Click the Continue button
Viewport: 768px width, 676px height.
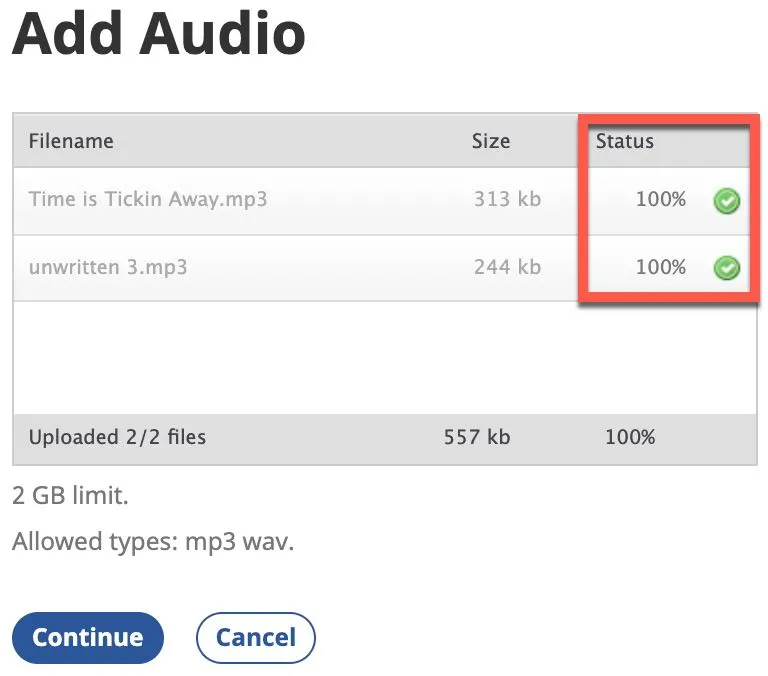pos(87,638)
